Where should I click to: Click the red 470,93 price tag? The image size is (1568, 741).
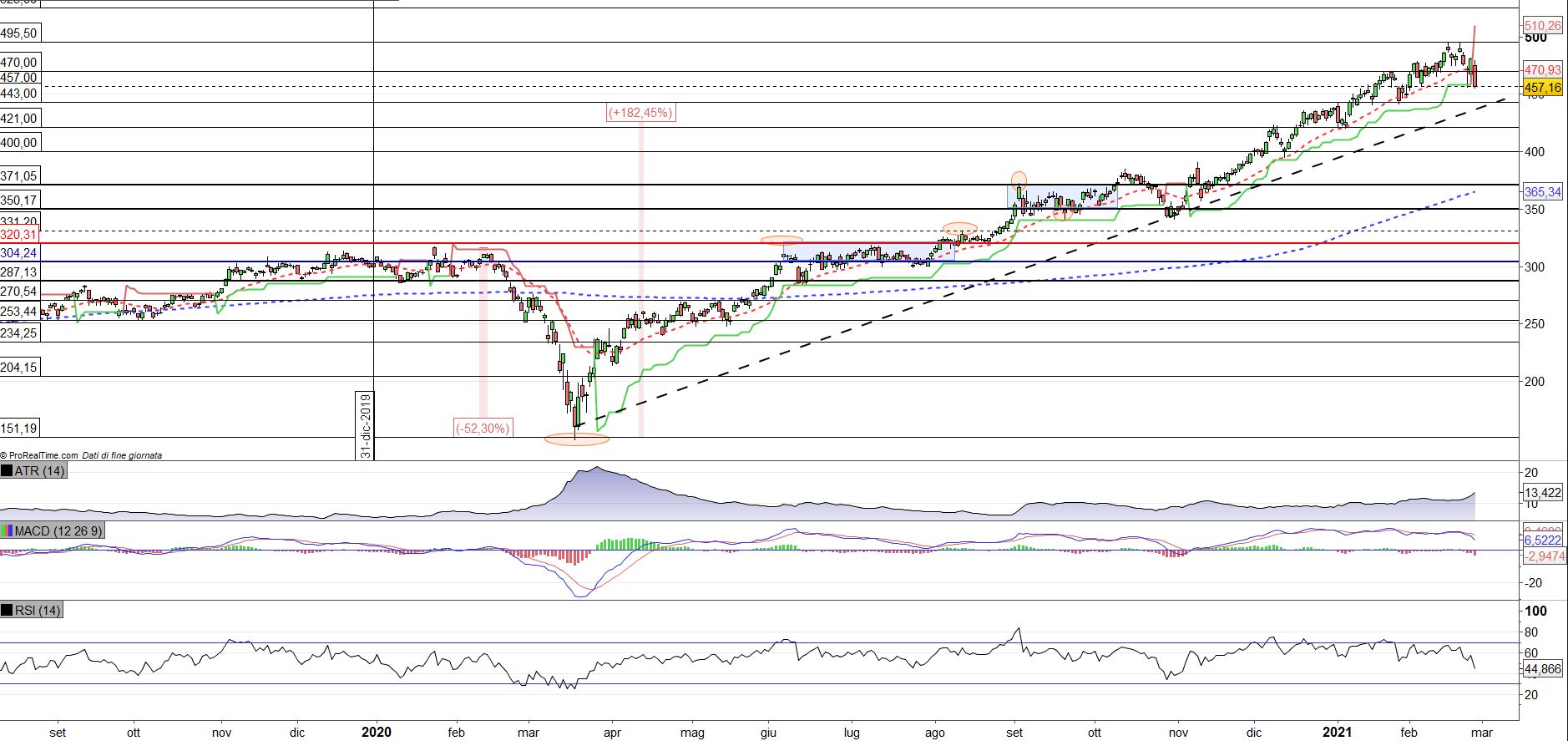coord(1542,71)
